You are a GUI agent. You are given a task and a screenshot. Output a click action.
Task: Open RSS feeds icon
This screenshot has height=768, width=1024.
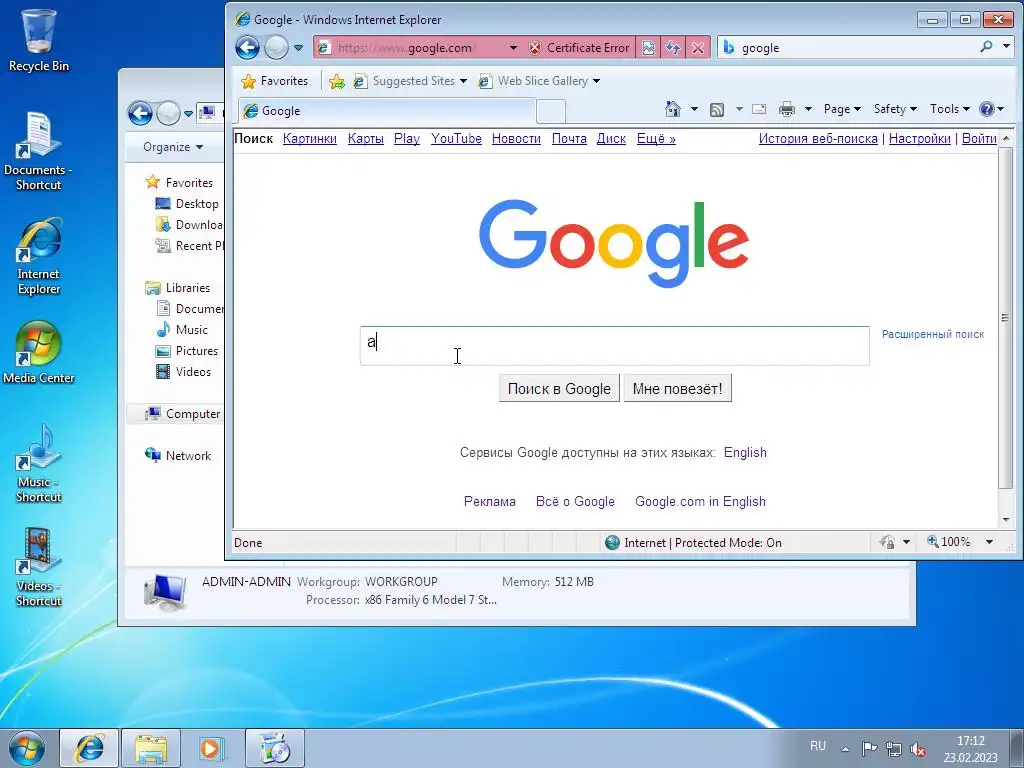(717, 110)
